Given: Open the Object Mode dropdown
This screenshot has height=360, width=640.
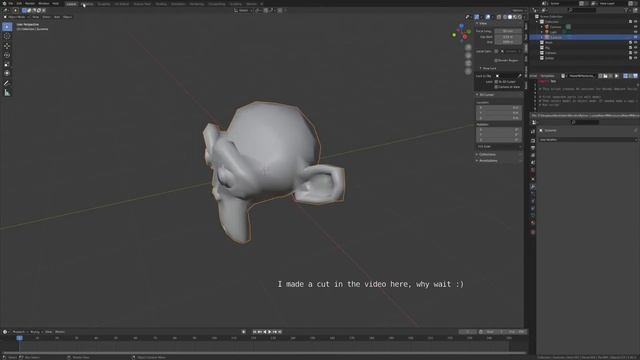Looking at the screenshot, I should (16, 17).
